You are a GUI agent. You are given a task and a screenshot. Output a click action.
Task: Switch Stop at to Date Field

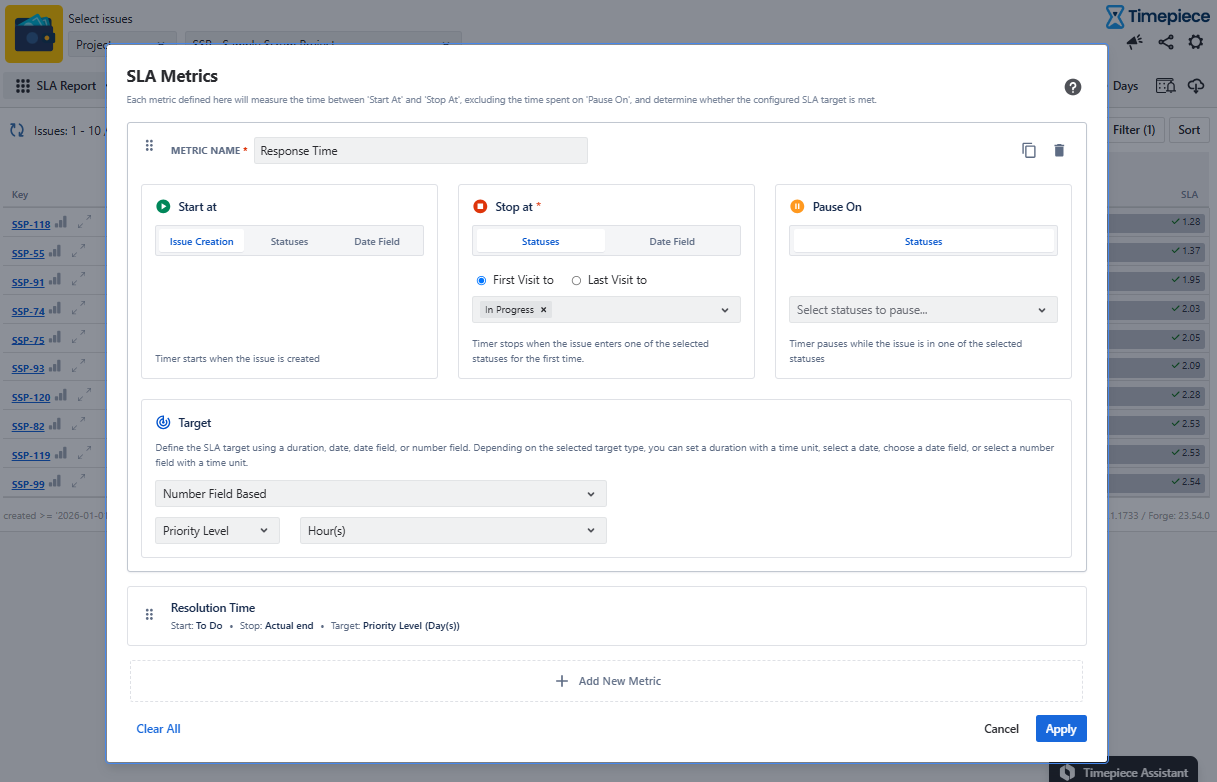pos(672,241)
